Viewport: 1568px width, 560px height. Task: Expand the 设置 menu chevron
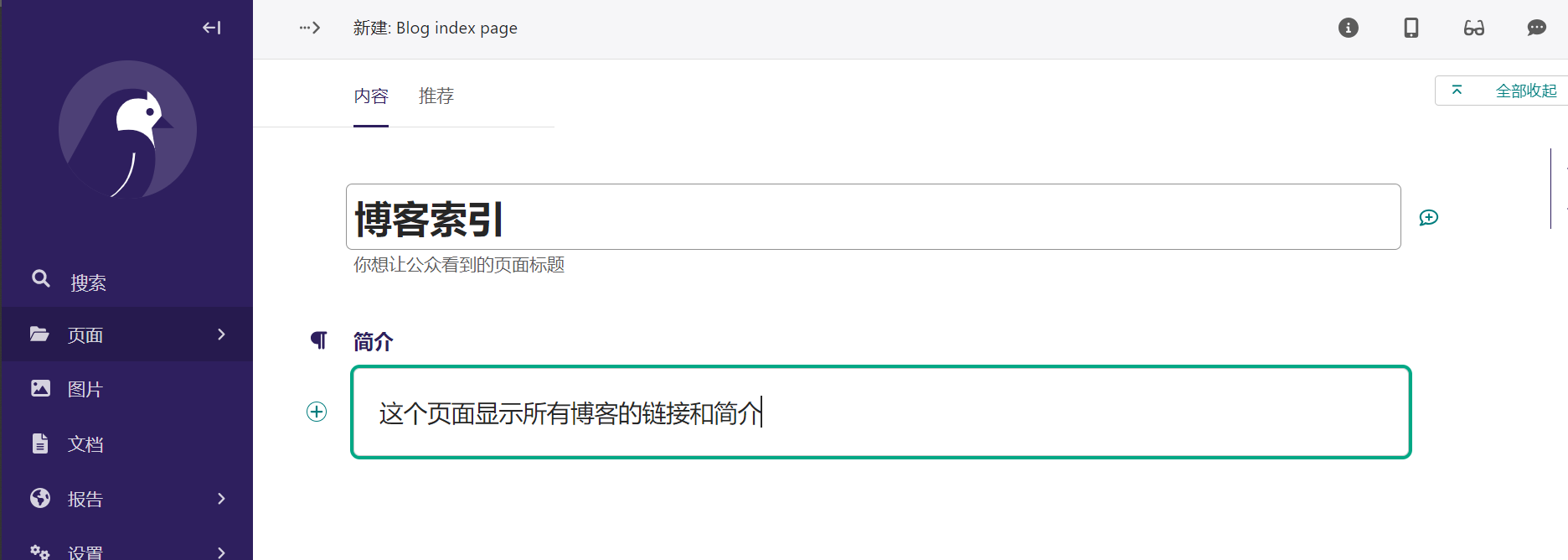click(221, 552)
